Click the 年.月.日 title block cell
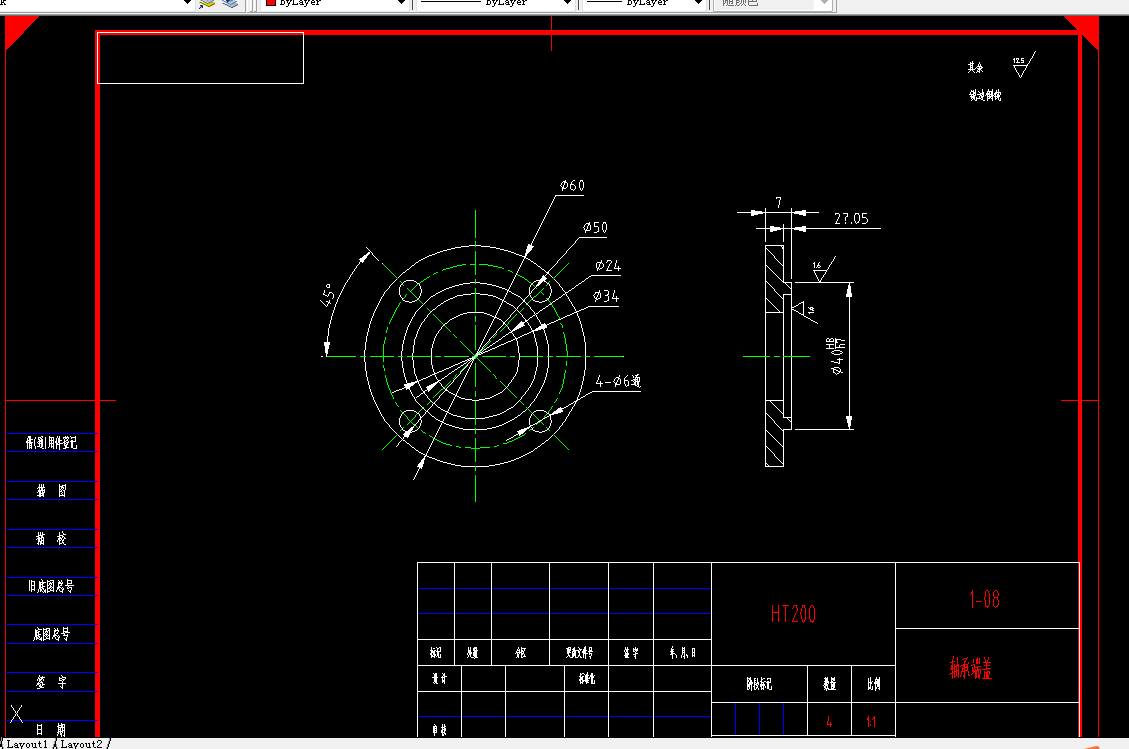The image size is (1129, 749). tap(682, 652)
